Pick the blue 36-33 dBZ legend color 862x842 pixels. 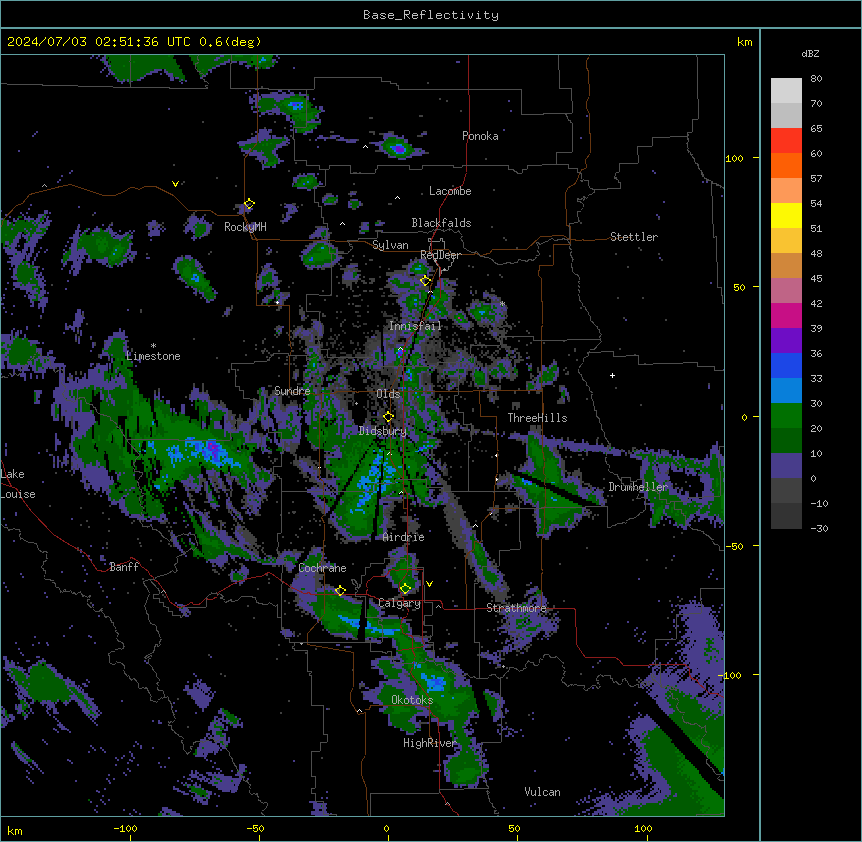tap(786, 365)
